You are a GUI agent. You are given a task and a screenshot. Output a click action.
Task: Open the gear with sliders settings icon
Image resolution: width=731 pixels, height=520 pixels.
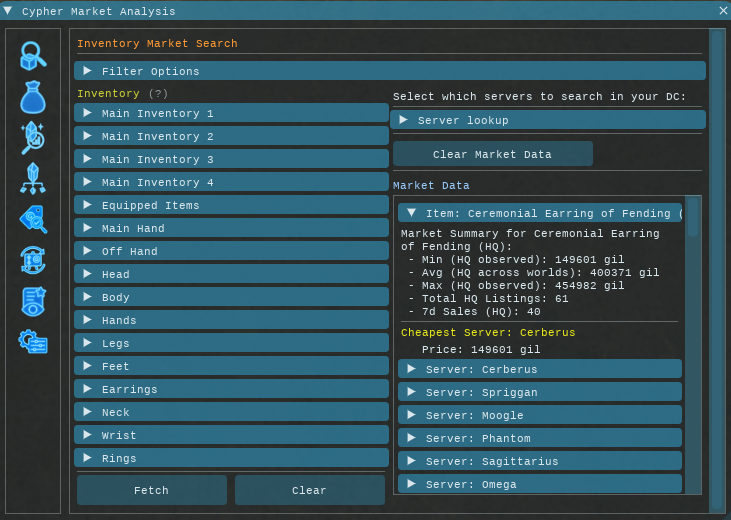click(32, 341)
